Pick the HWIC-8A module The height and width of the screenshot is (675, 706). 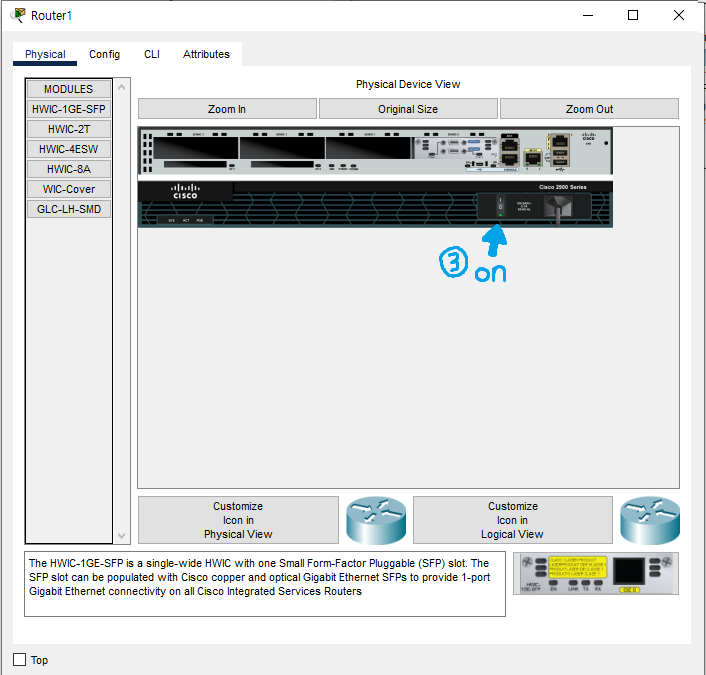[68, 169]
